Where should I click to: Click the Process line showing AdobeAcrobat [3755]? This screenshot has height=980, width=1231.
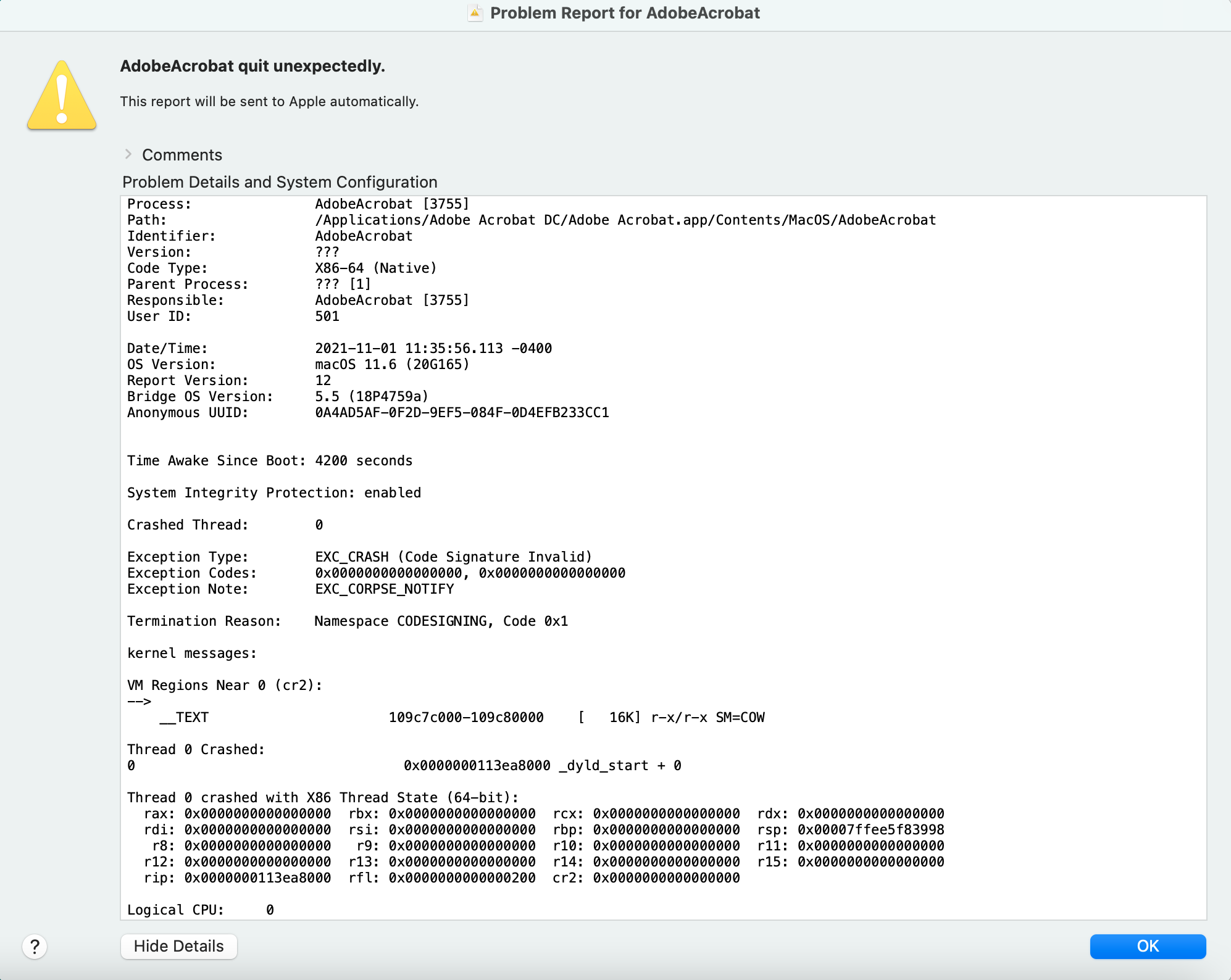[298, 204]
